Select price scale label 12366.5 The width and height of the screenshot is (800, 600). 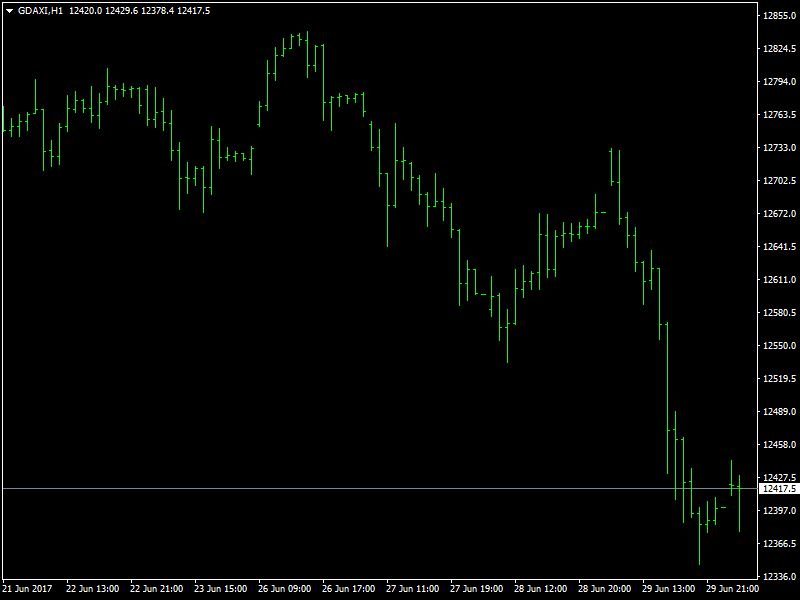coord(779,544)
